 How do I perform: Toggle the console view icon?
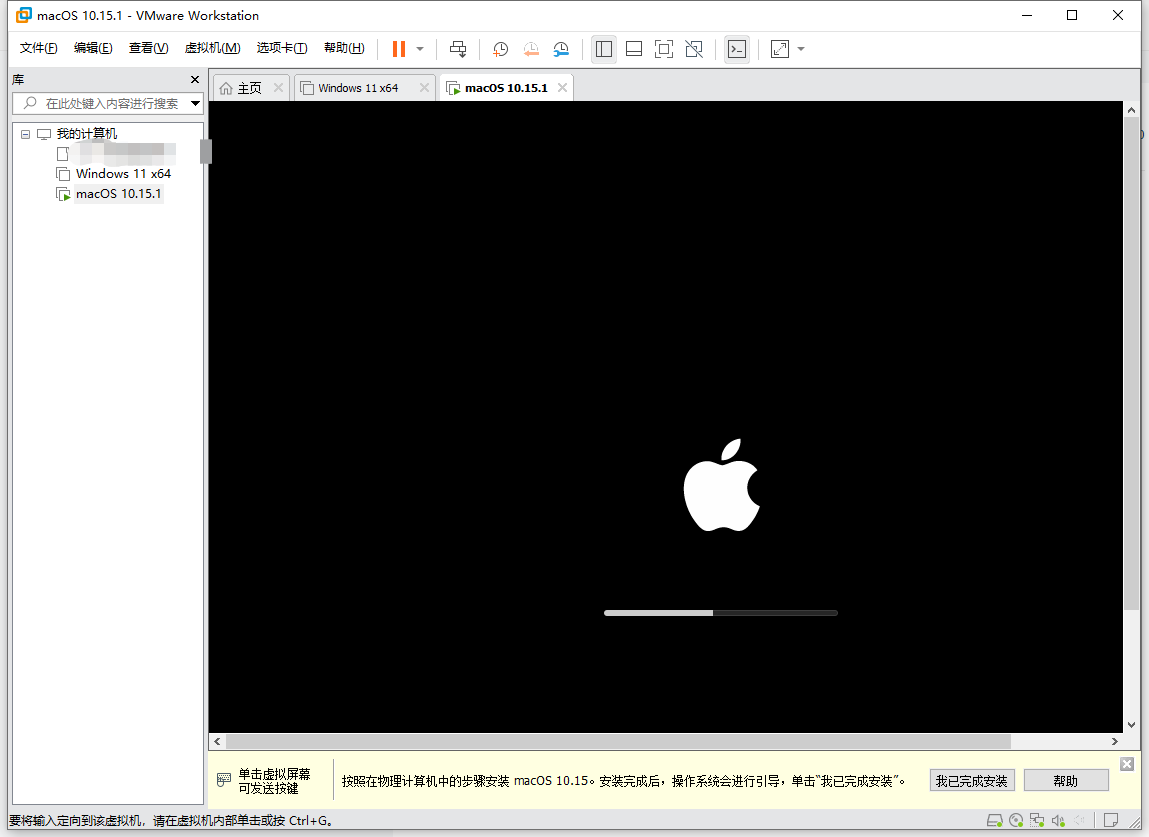point(736,49)
